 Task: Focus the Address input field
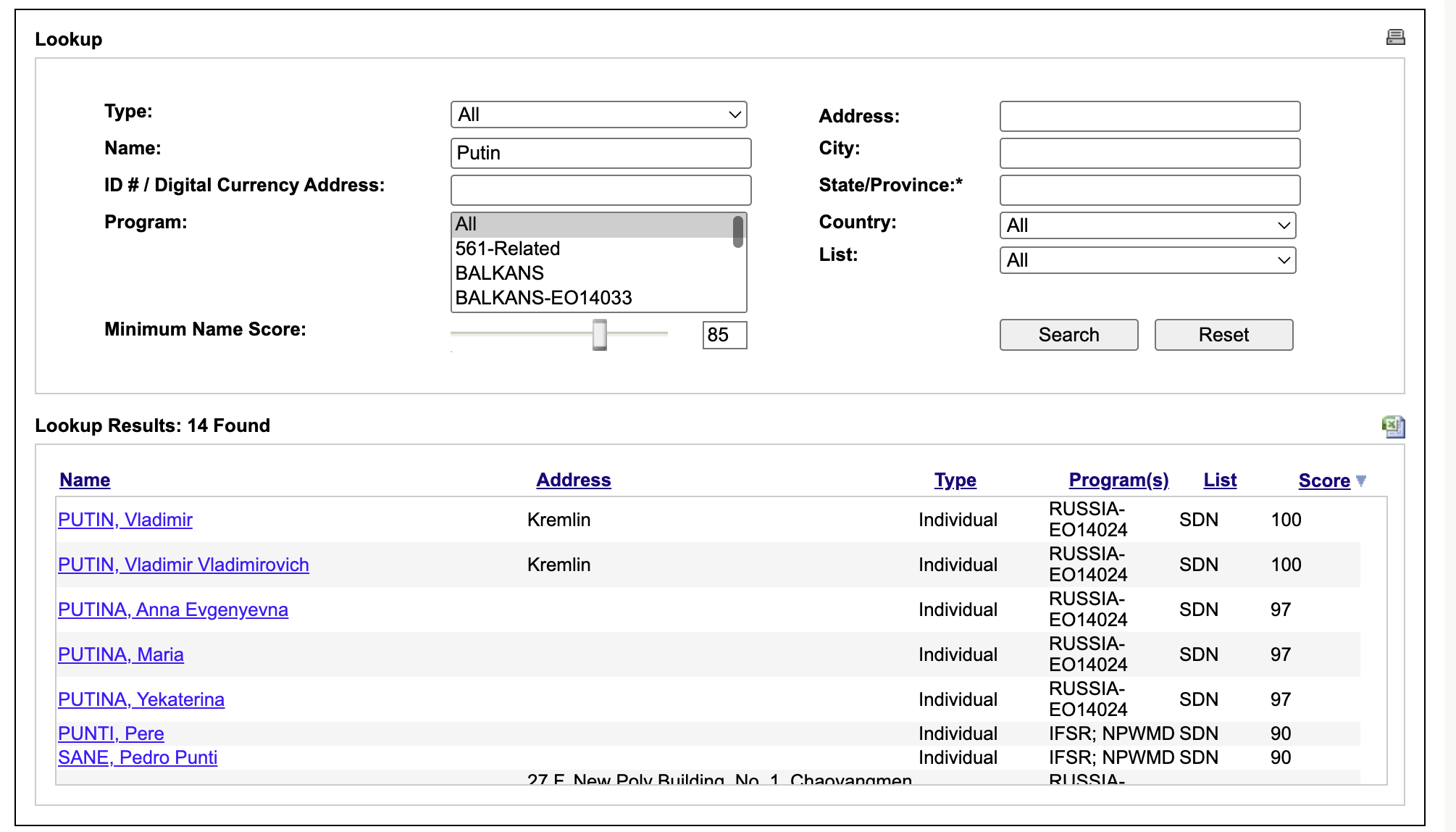click(1150, 116)
